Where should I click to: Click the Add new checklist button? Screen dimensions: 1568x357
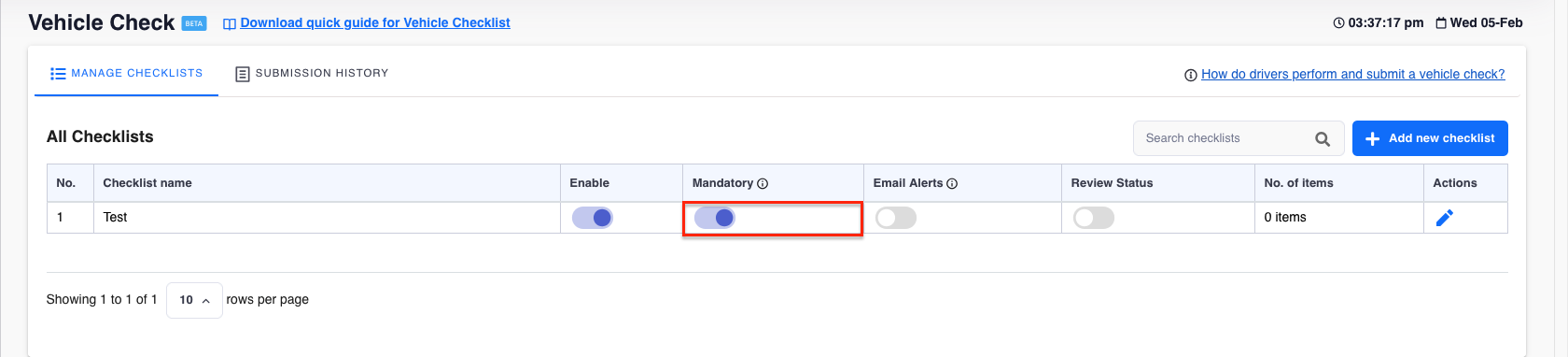click(x=1430, y=138)
